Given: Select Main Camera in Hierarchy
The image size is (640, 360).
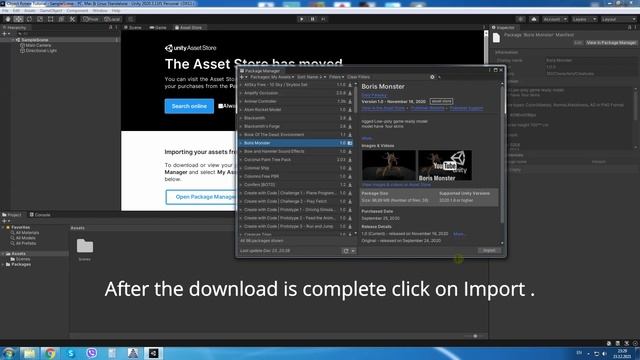Looking at the screenshot, I should point(36,45).
